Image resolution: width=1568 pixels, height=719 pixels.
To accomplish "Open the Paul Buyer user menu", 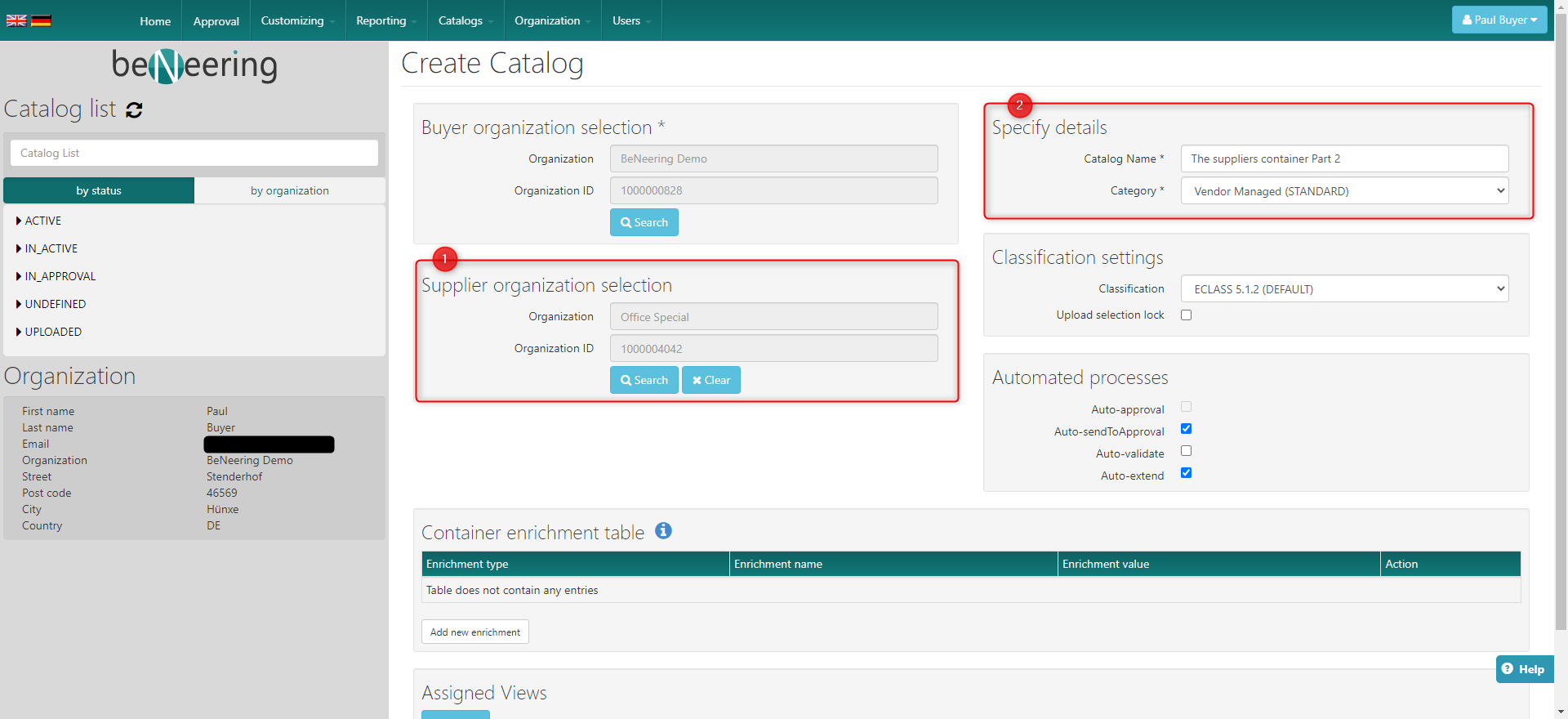I will (1499, 20).
